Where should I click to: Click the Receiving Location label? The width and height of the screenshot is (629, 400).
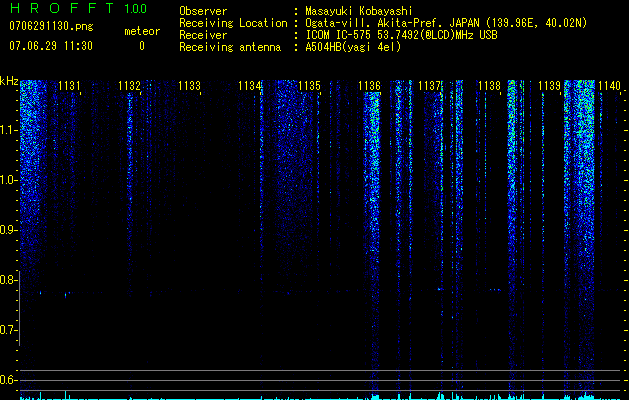[x=233, y=23]
